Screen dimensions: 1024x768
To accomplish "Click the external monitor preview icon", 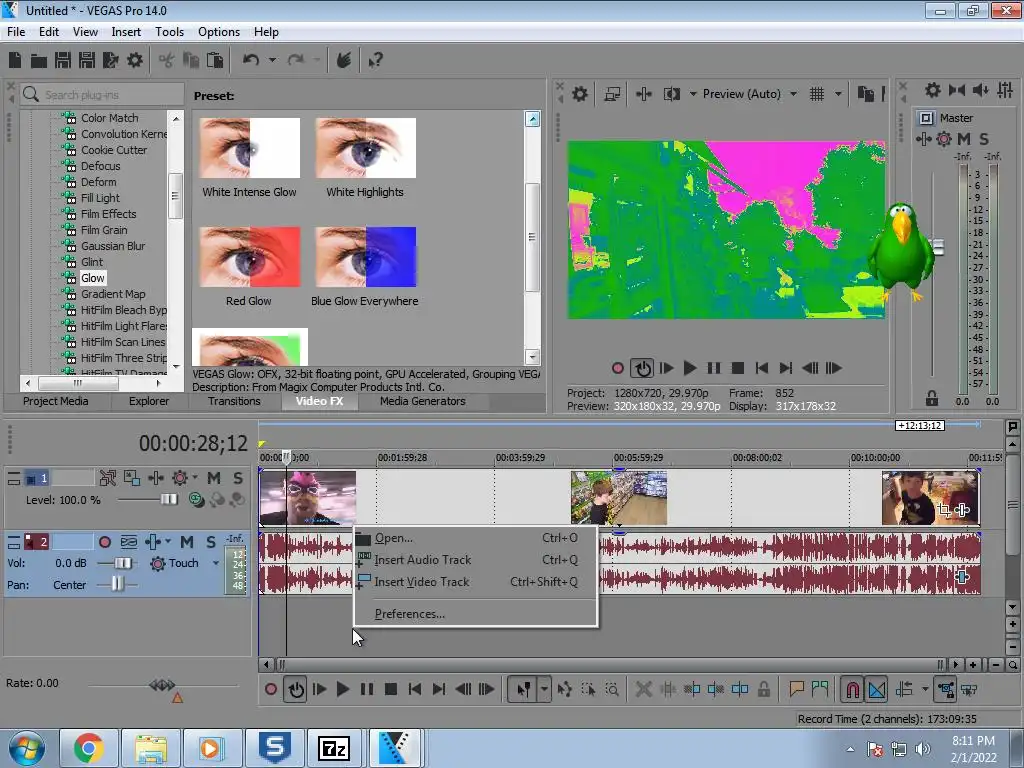I will tap(612, 94).
